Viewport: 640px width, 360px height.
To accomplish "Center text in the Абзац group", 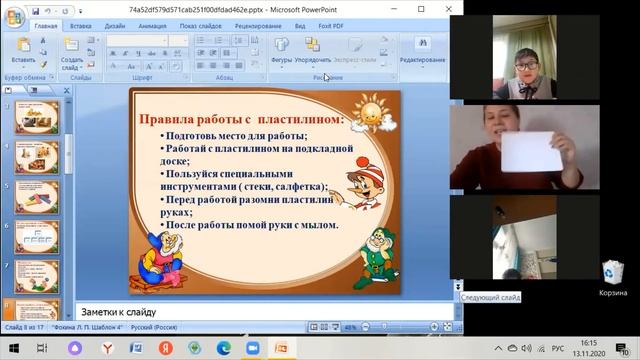I will [213, 65].
